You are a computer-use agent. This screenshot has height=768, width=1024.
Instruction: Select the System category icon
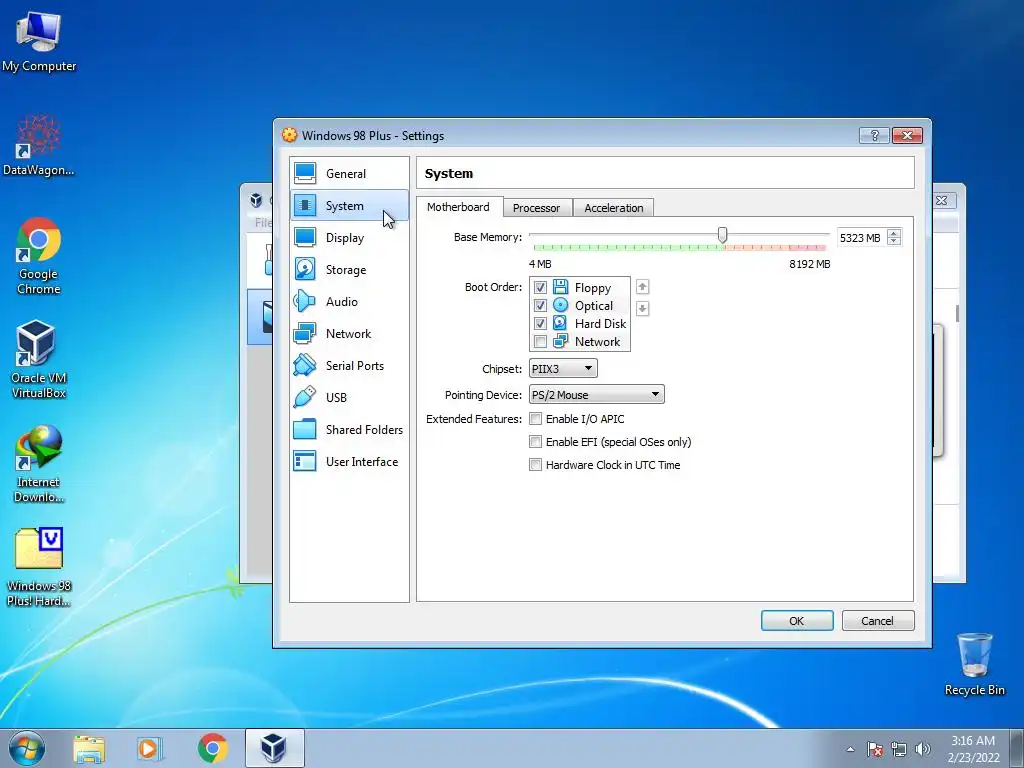(305, 206)
